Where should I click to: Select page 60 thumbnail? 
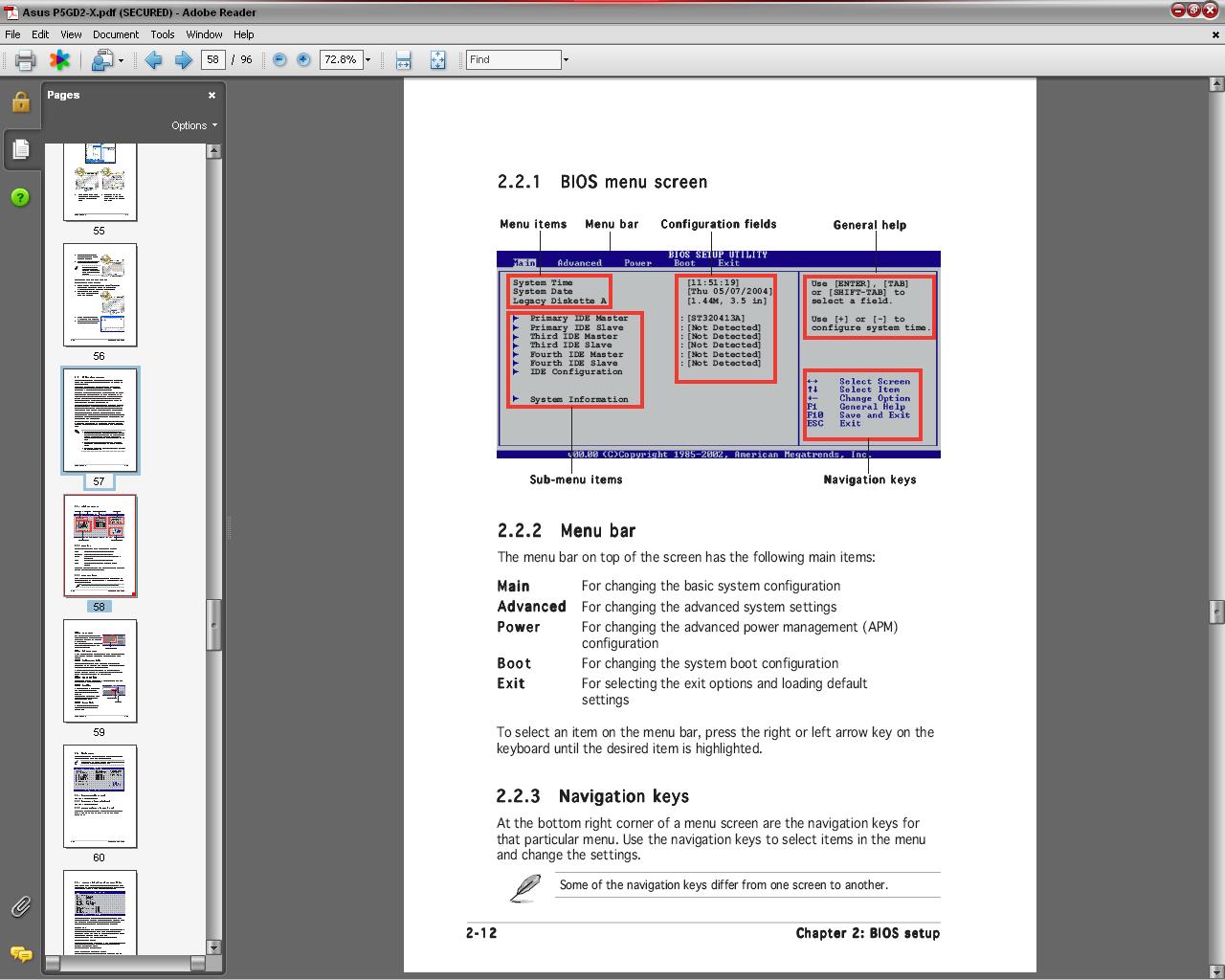[100, 796]
